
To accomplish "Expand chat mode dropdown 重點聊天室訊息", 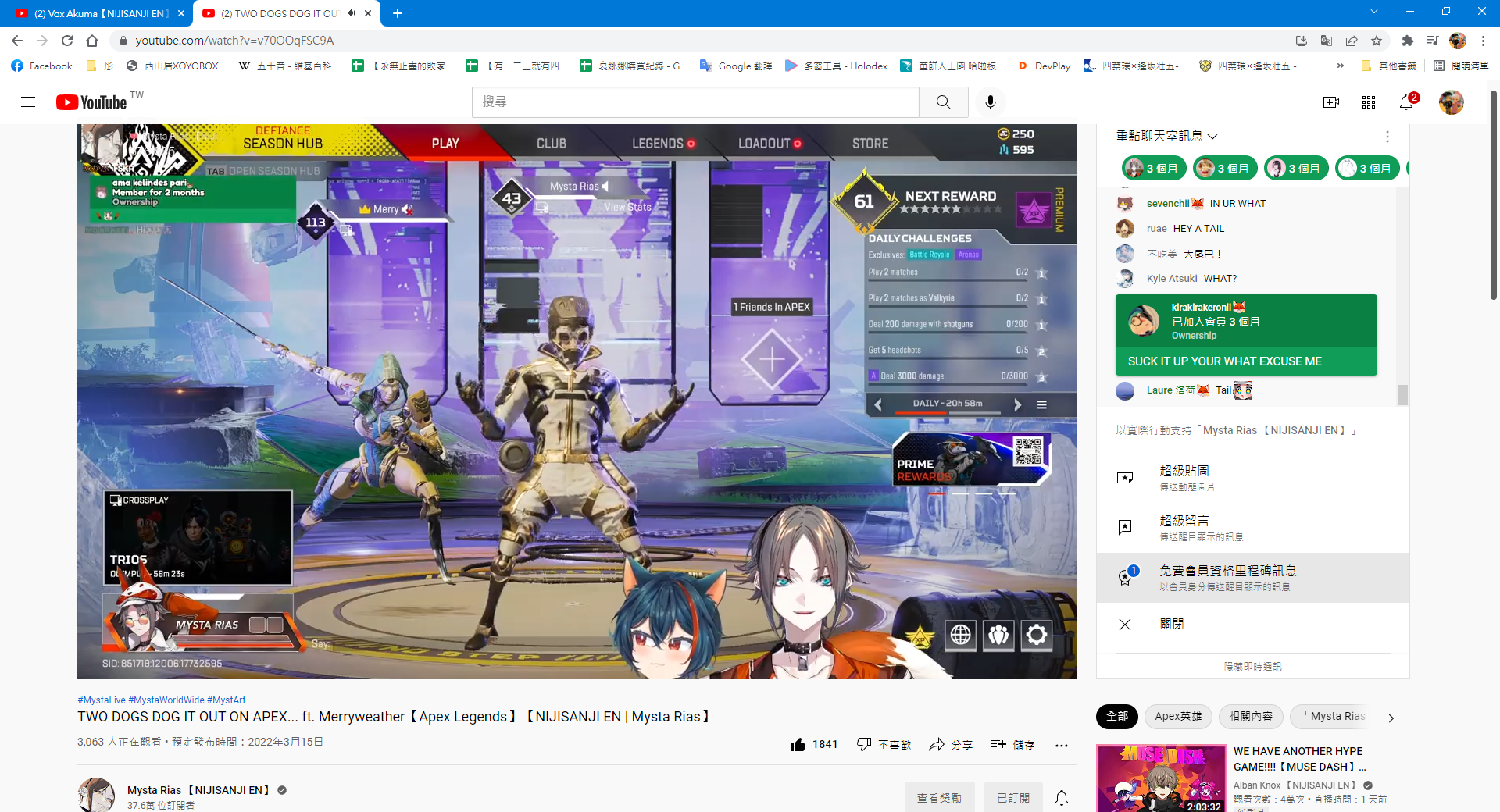I will coord(1166,137).
